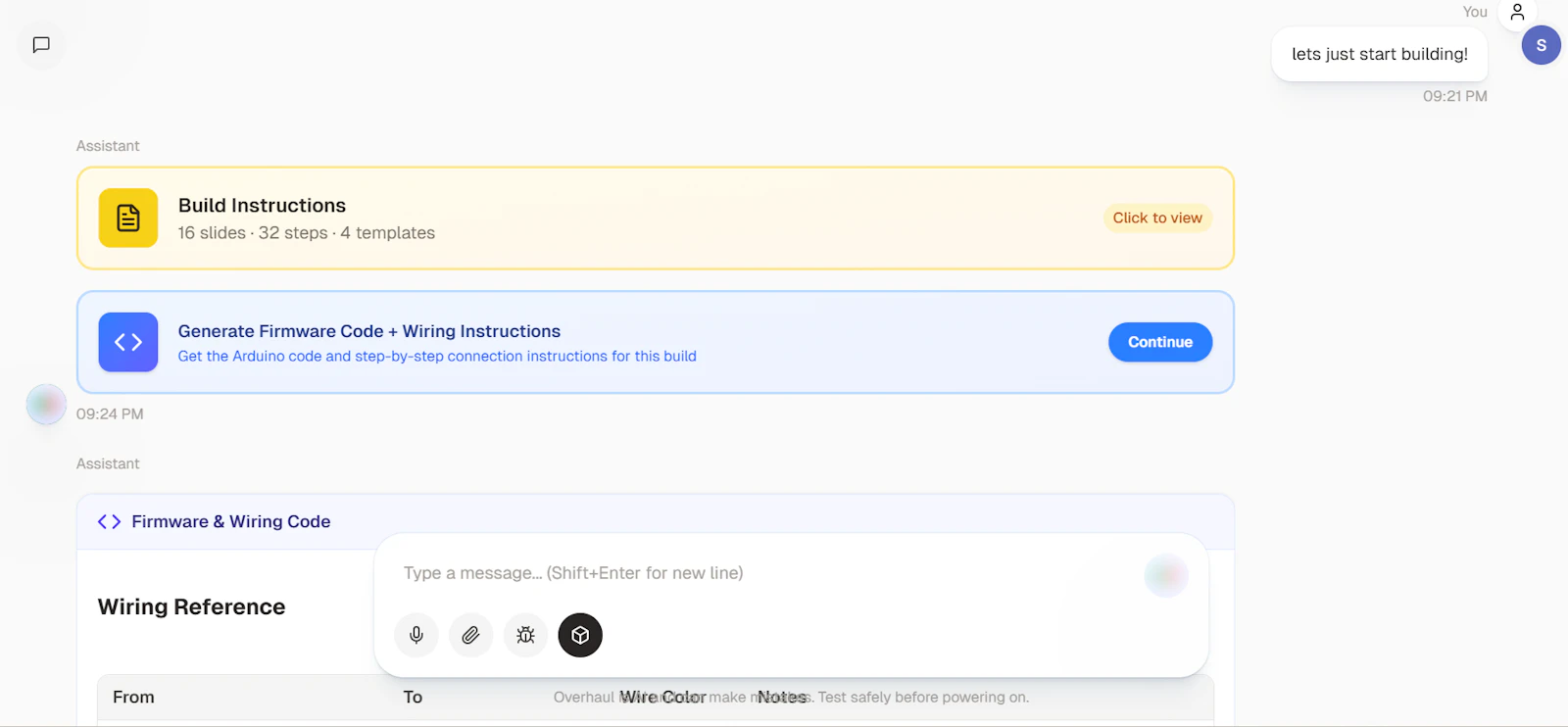Image resolution: width=1568 pixels, height=727 pixels.
Task: Start voice input with the microphone icon
Action: point(416,635)
